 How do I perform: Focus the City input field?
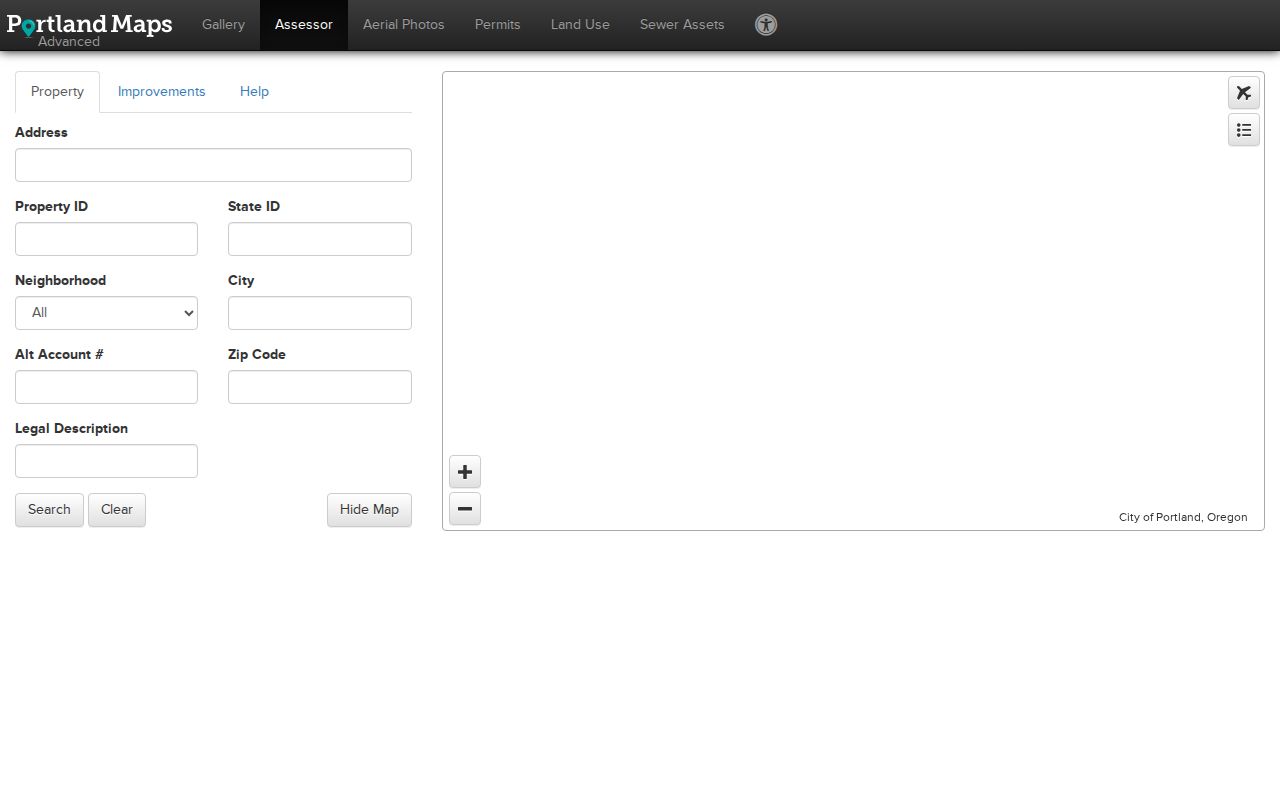point(320,313)
